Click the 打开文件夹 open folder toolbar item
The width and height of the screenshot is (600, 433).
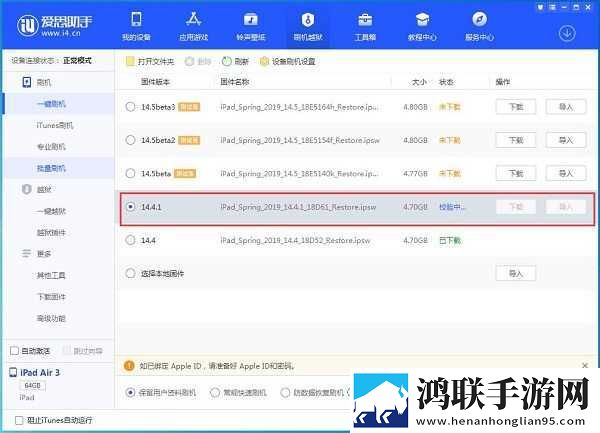[150, 61]
